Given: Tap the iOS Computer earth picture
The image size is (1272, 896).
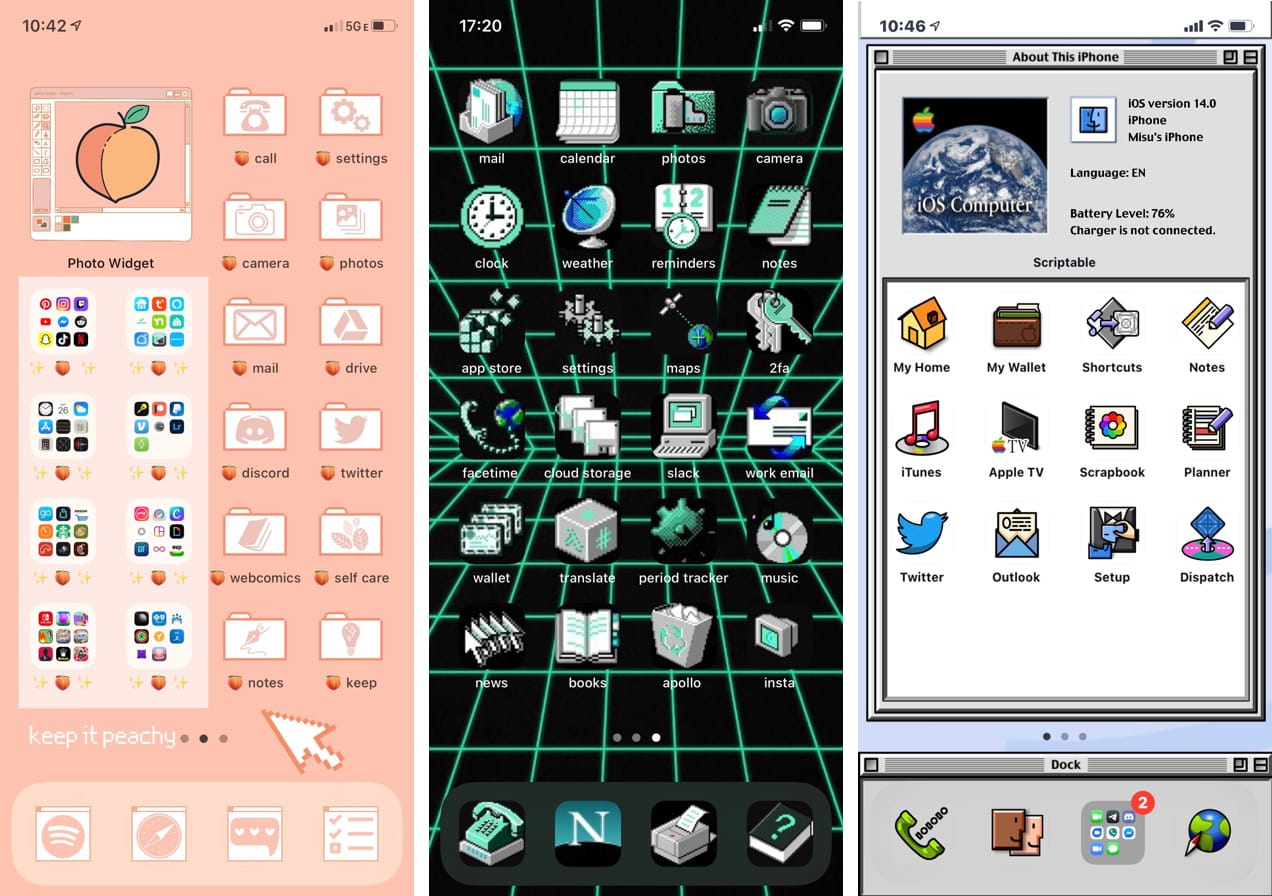Looking at the screenshot, I should 975,166.
